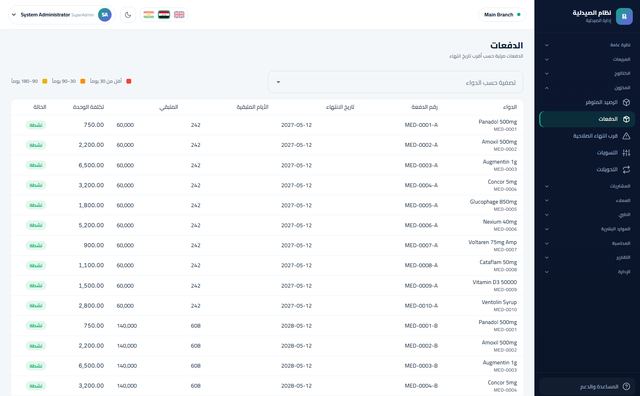Image resolution: width=640 pixels, height=396 pixels.
Task: Open الرصيد المتوفر cube icon in sidebar
Action: (626, 102)
